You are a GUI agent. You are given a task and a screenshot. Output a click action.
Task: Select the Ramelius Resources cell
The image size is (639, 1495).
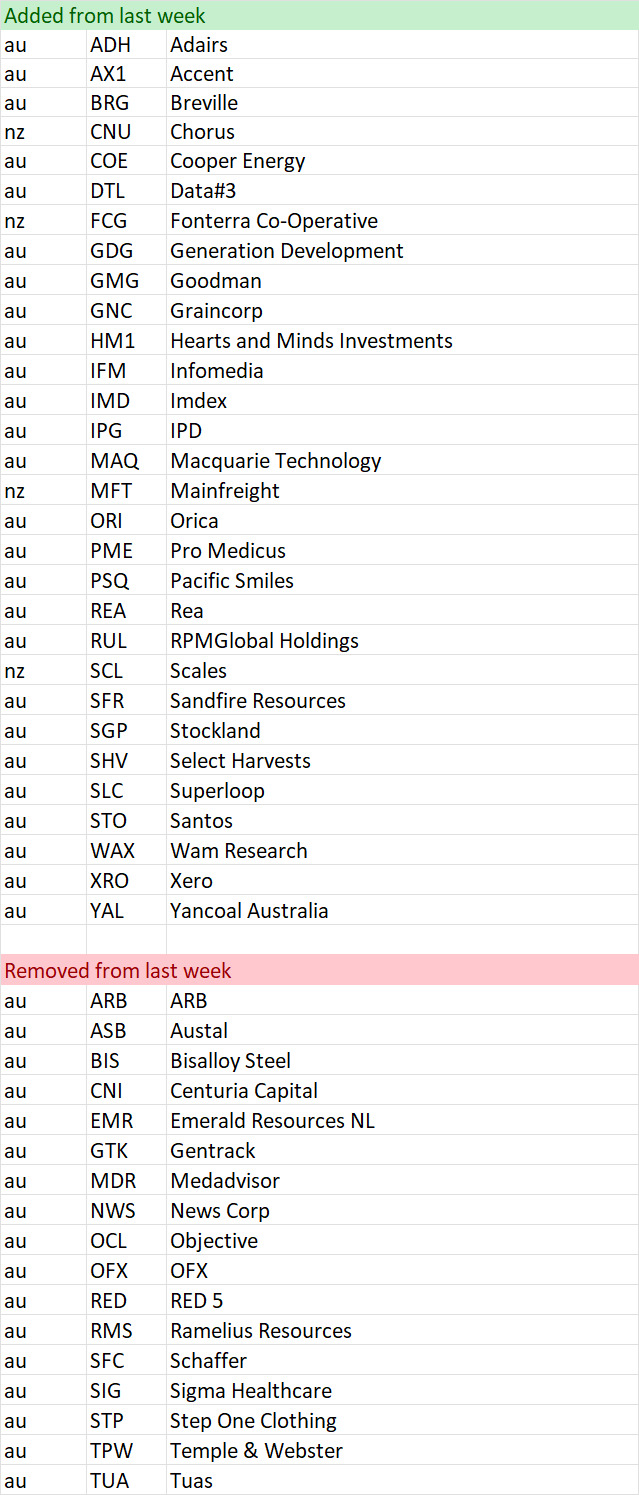point(402,1331)
